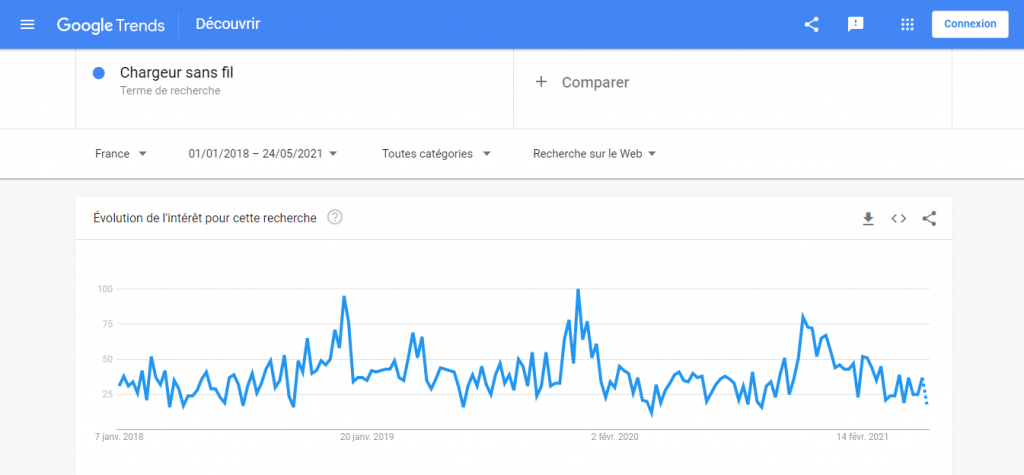Viewport: 1024px width, 475px height.
Task: Open the date range dropdown
Action: 262,154
